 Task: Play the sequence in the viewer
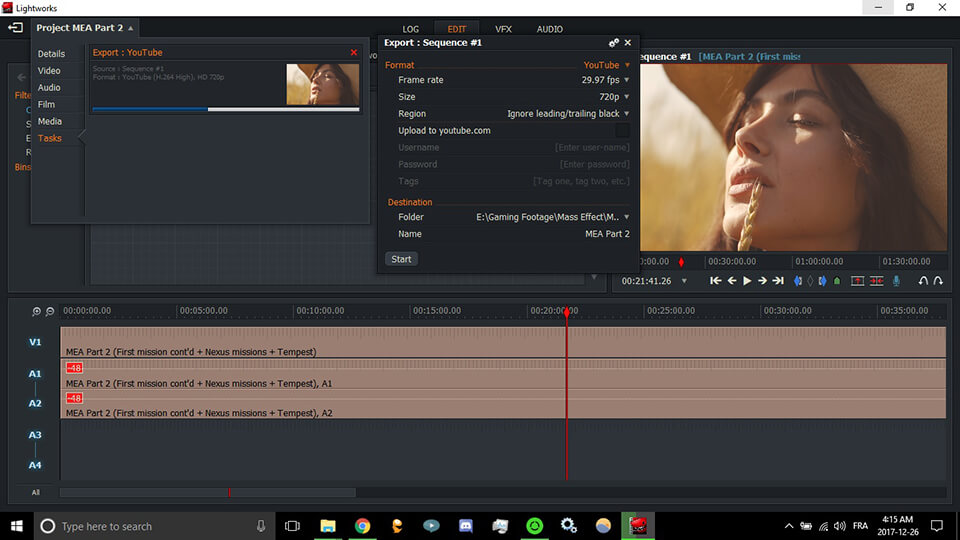pos(747,280)
